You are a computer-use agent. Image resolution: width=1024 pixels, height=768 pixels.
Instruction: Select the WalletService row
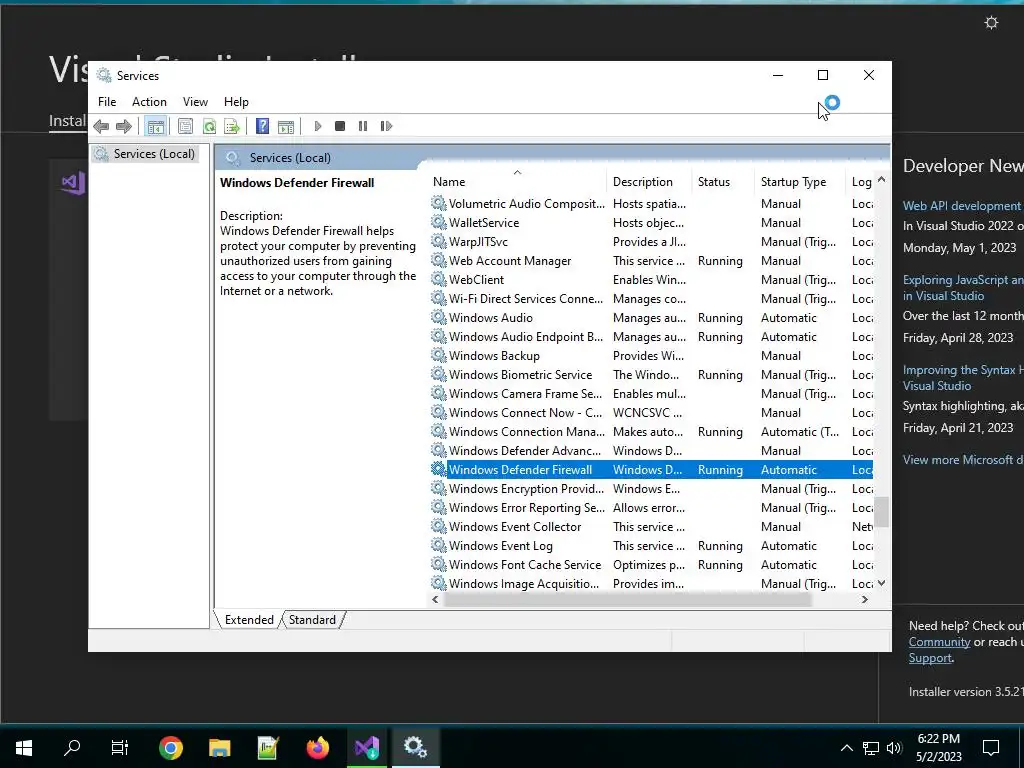pos(651,223)
